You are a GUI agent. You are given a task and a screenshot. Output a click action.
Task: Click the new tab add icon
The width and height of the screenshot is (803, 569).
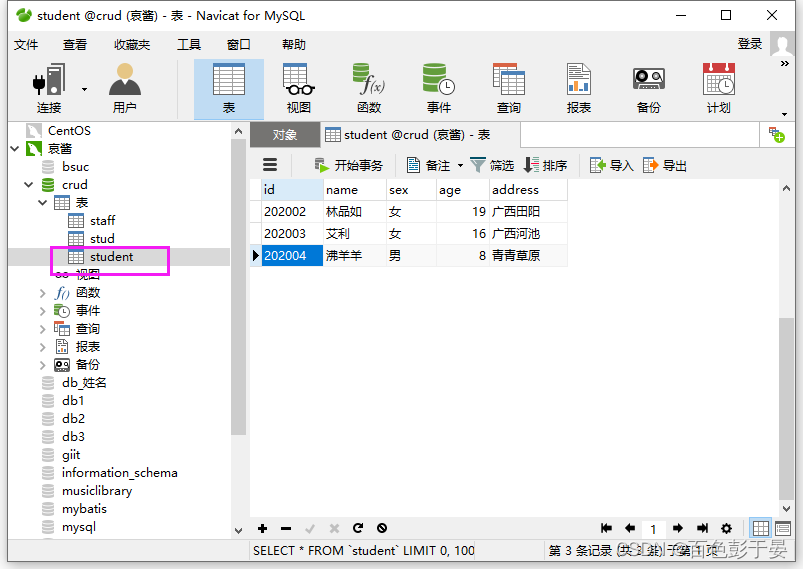[x=776, y=135]
